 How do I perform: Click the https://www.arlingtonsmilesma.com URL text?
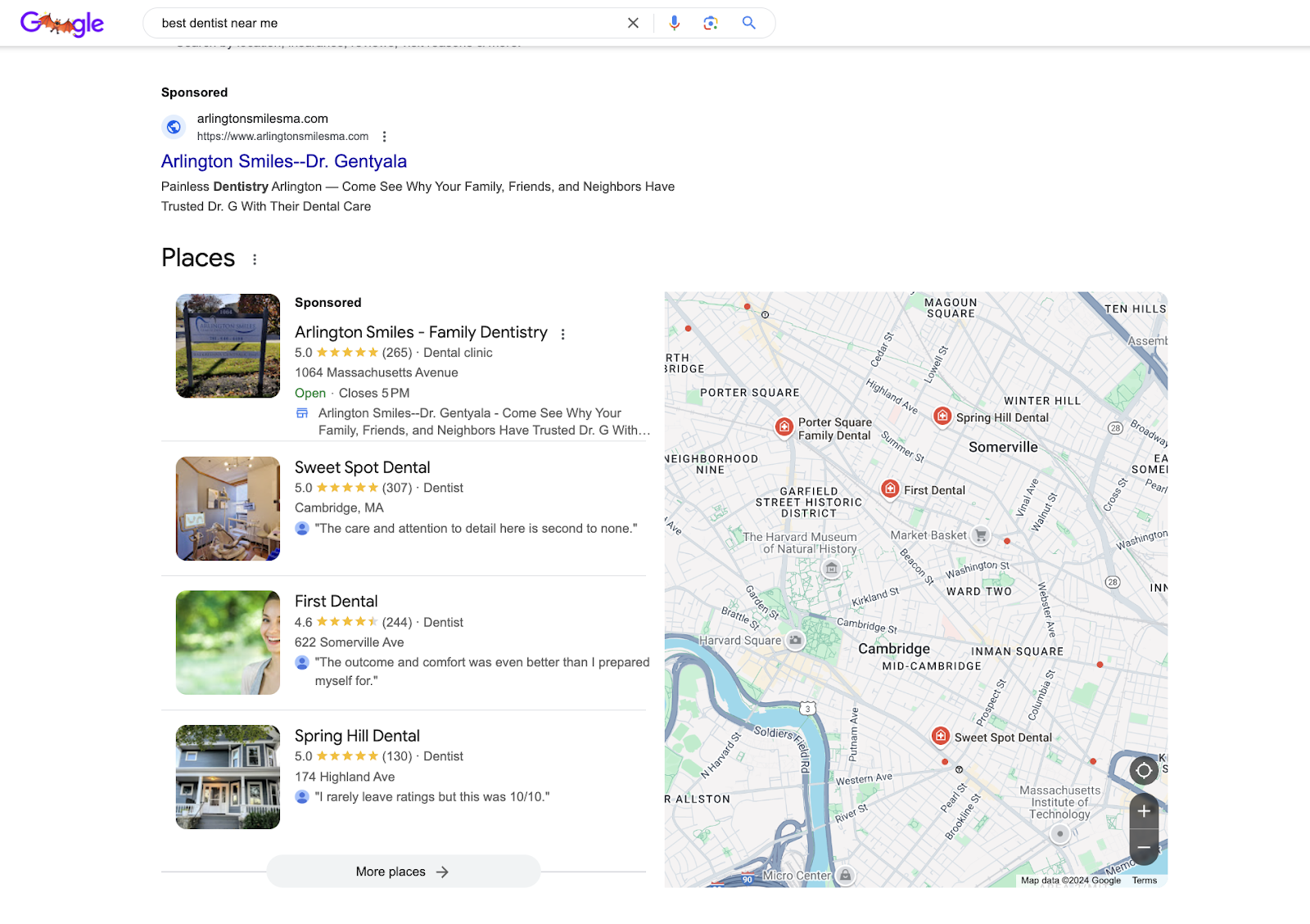coord(282,137)
